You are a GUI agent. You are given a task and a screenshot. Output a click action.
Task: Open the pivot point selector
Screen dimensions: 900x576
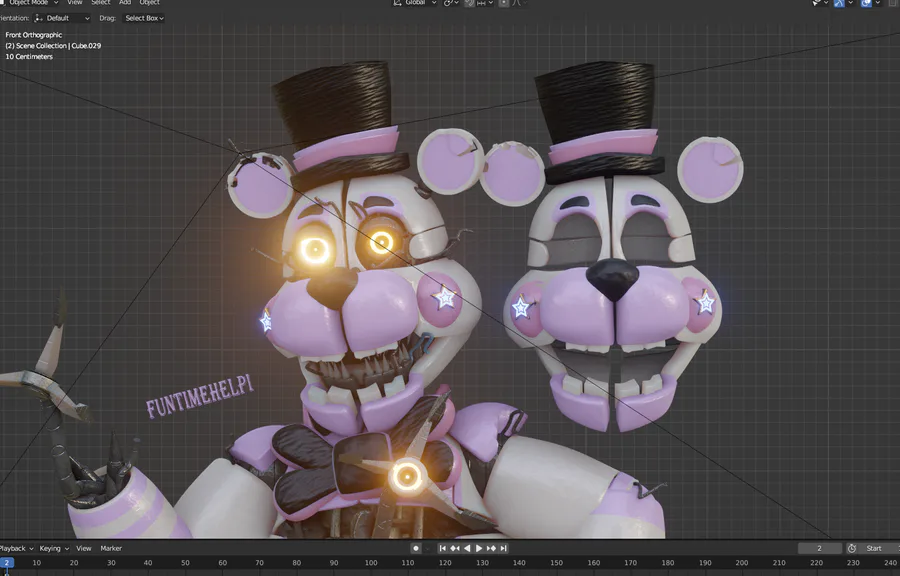(x=451, y=3)
